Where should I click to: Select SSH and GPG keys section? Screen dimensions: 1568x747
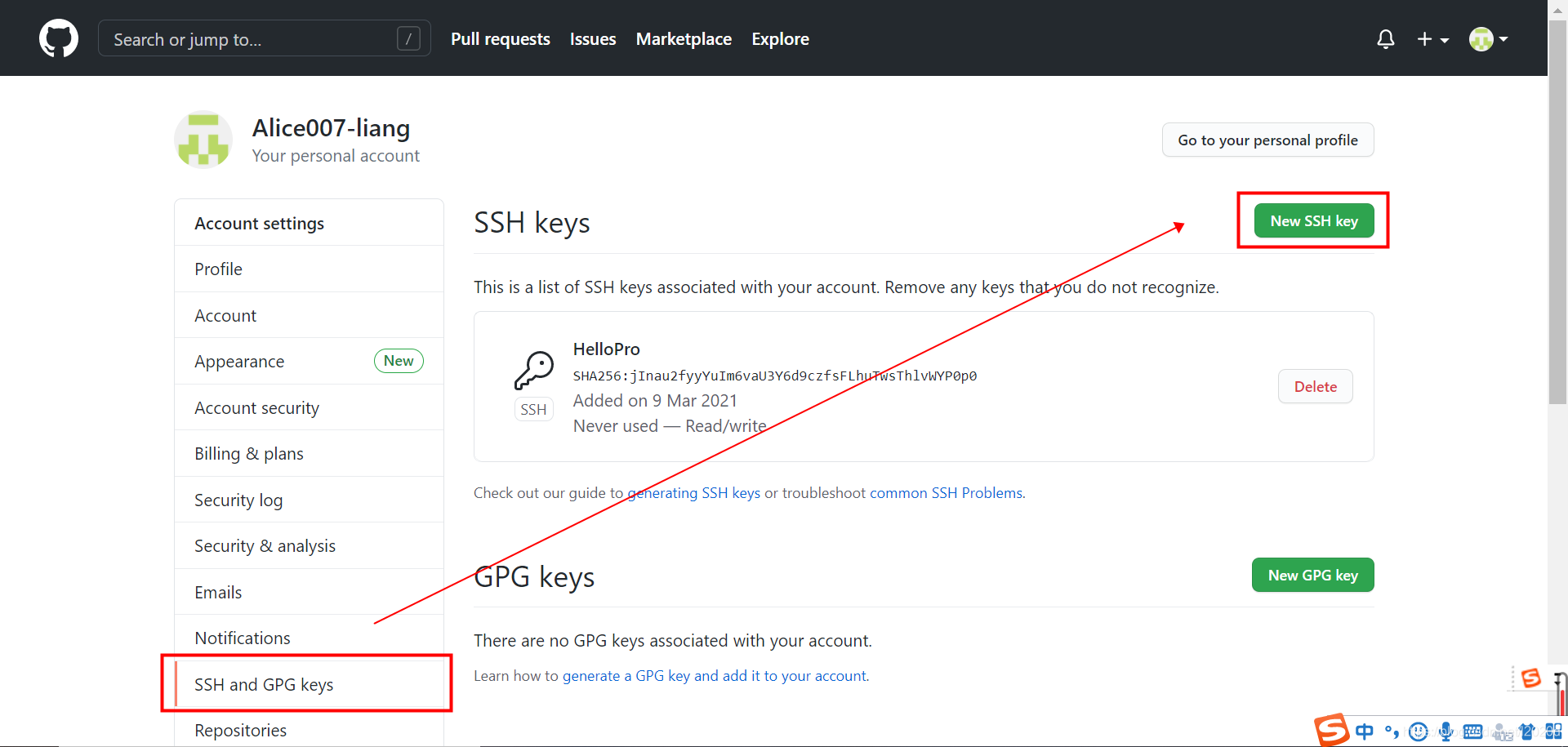click(309, 684)
